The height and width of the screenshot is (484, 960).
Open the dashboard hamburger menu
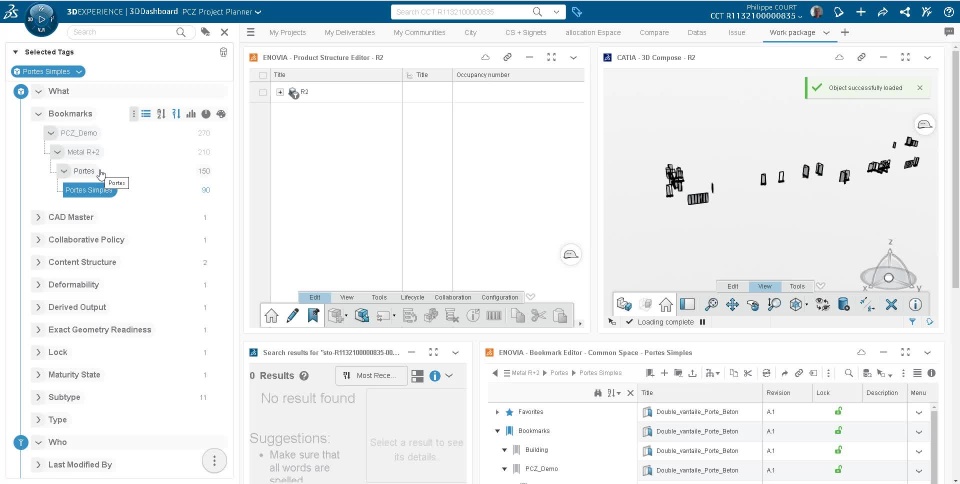tap(250, 32)
